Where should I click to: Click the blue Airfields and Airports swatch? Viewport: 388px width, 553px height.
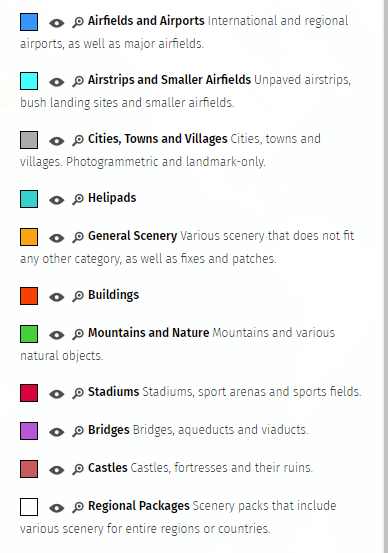click(29, 22)
